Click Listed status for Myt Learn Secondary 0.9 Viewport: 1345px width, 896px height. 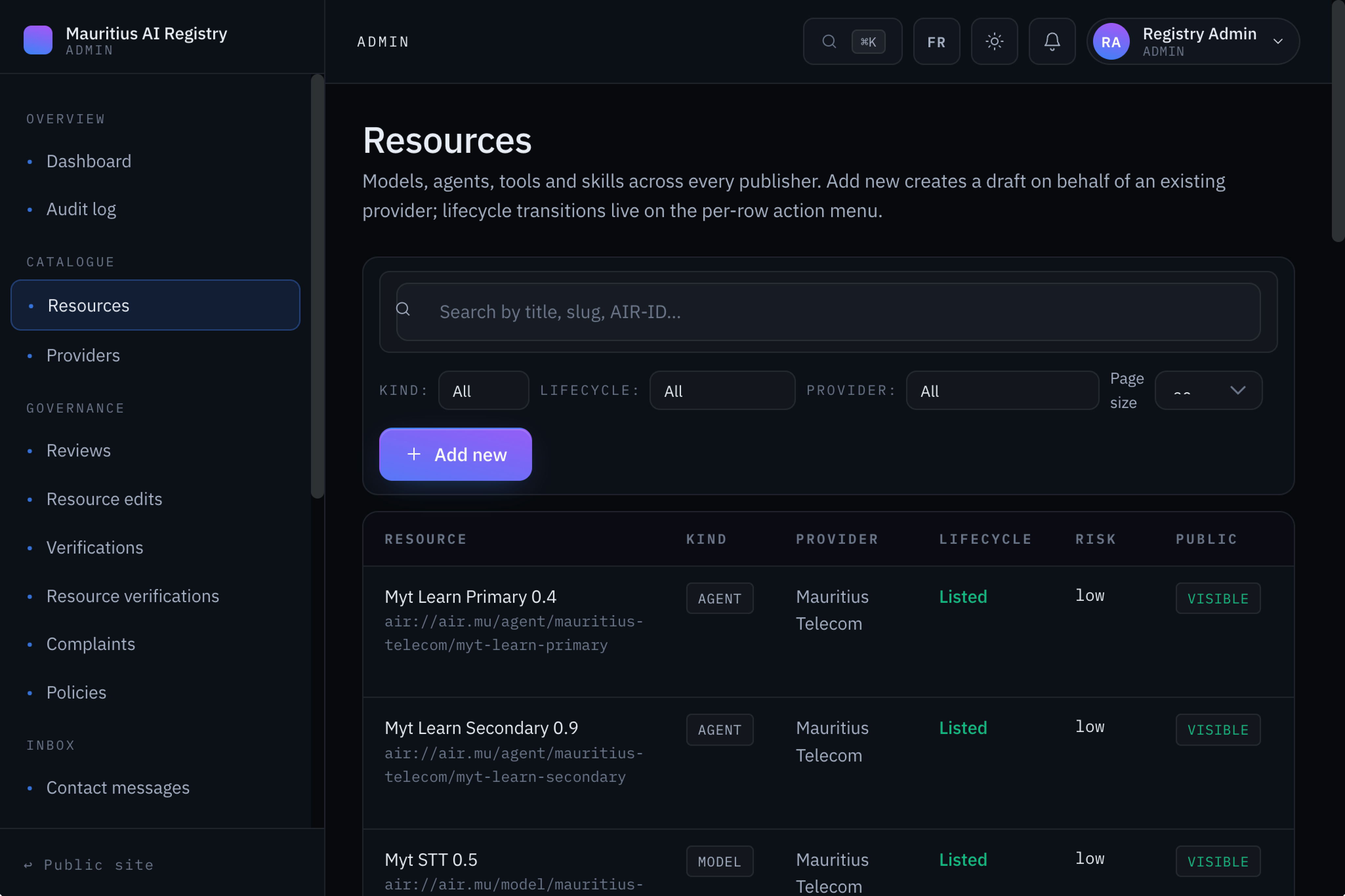[963, 728]
